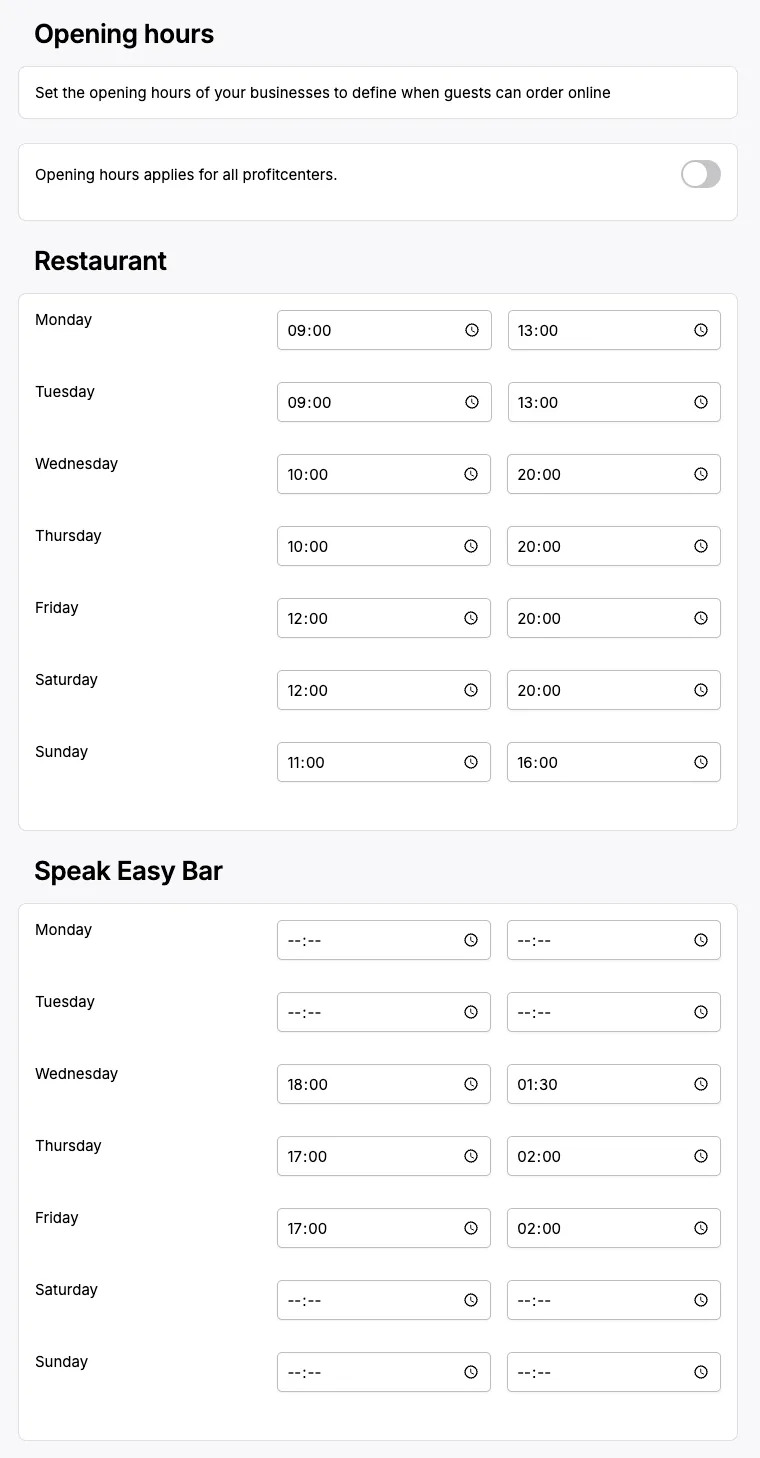Open time picker for Restaurant Wednesday opening
The height and width of the screenshot is (1458, 760).
pyautogui.click(x=471, y=474)
